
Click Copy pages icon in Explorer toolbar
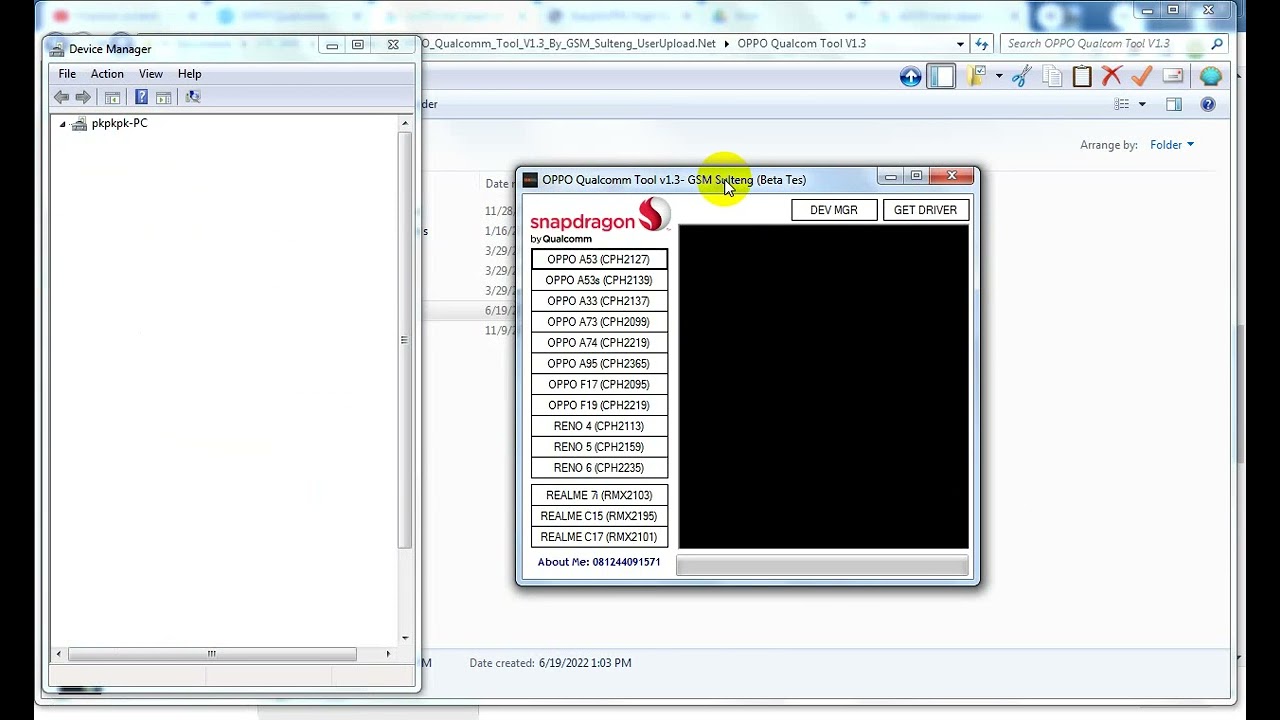click(1052, 77)
